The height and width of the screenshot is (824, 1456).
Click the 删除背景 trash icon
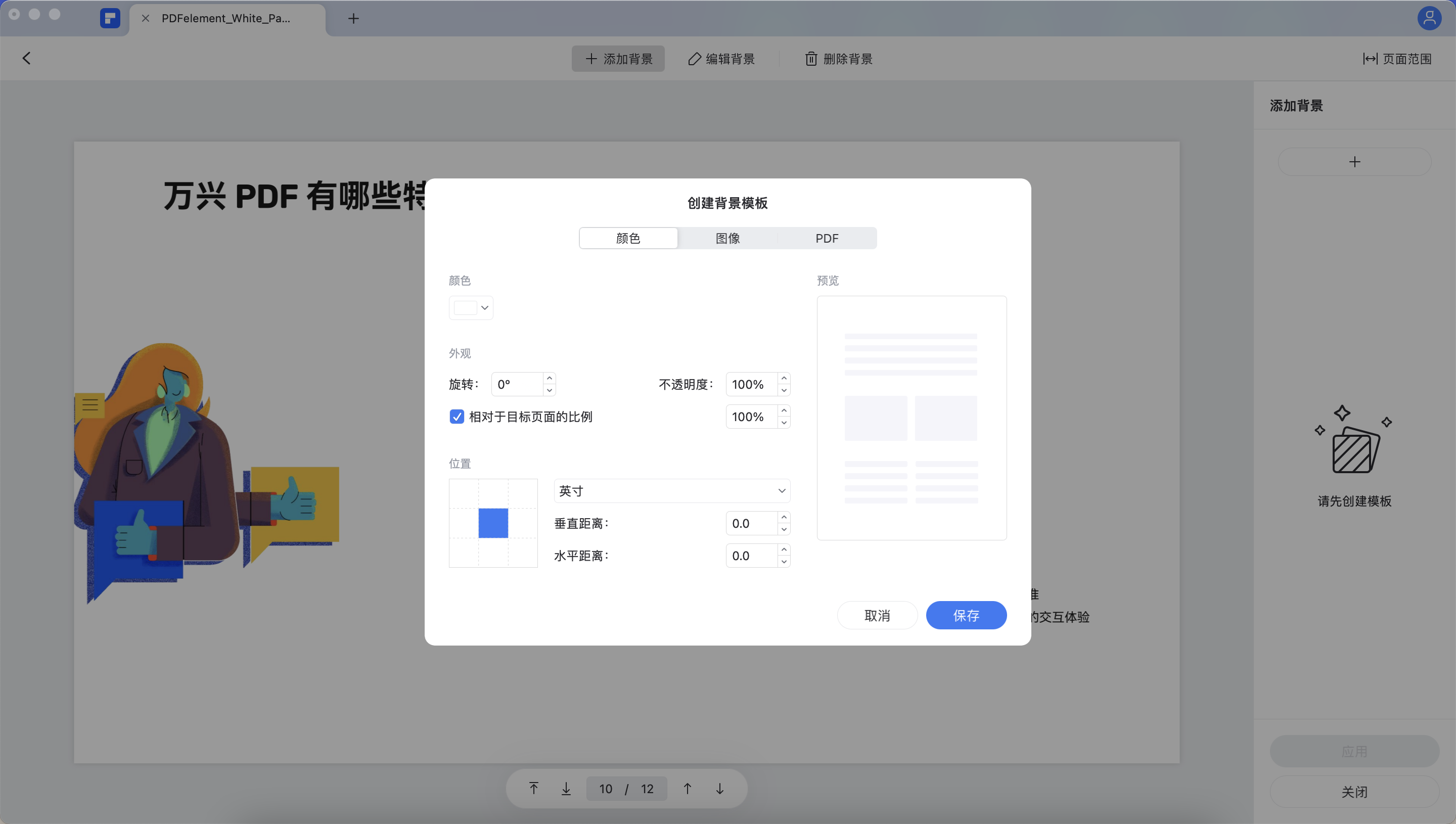tap(811, 58)
